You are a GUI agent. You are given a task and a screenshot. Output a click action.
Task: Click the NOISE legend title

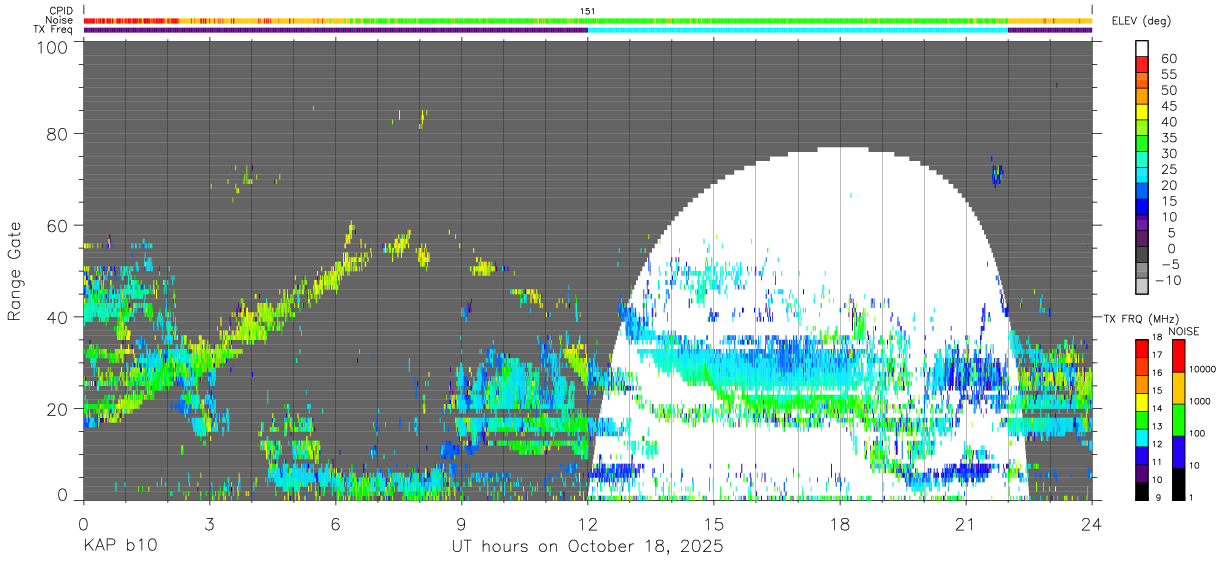pyautogui.click(x=1183, y=331)
